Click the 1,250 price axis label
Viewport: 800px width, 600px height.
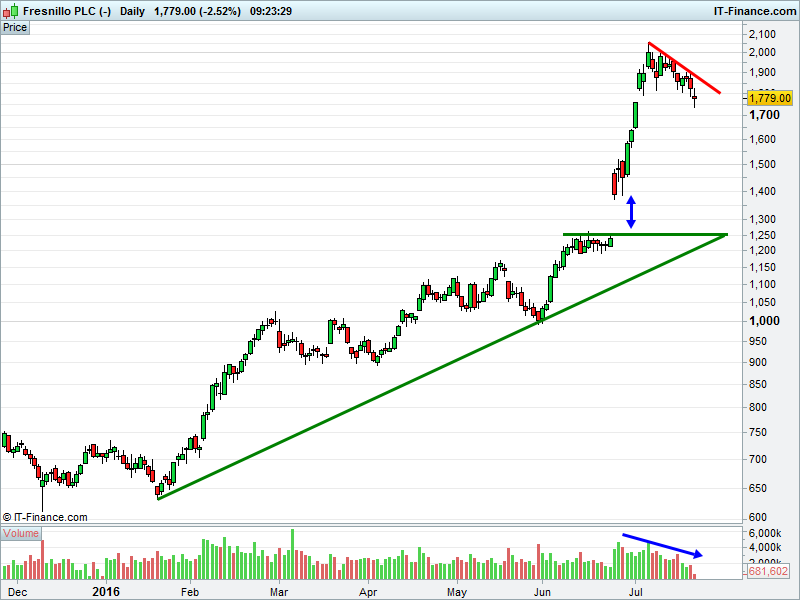762,235
